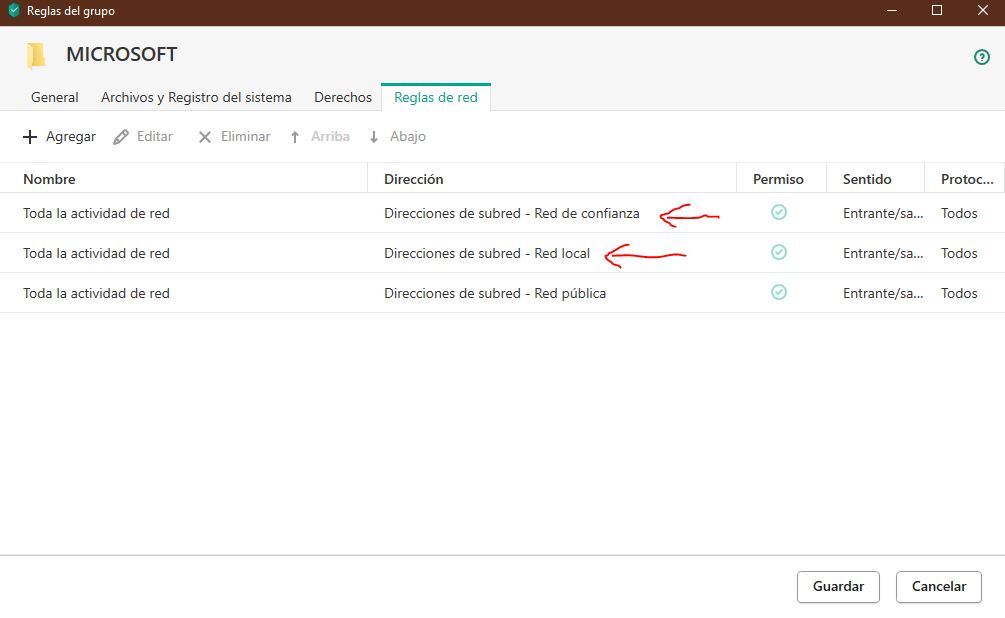
Task: Click the Arriba up arrow icon
Action: coord(295,137)
